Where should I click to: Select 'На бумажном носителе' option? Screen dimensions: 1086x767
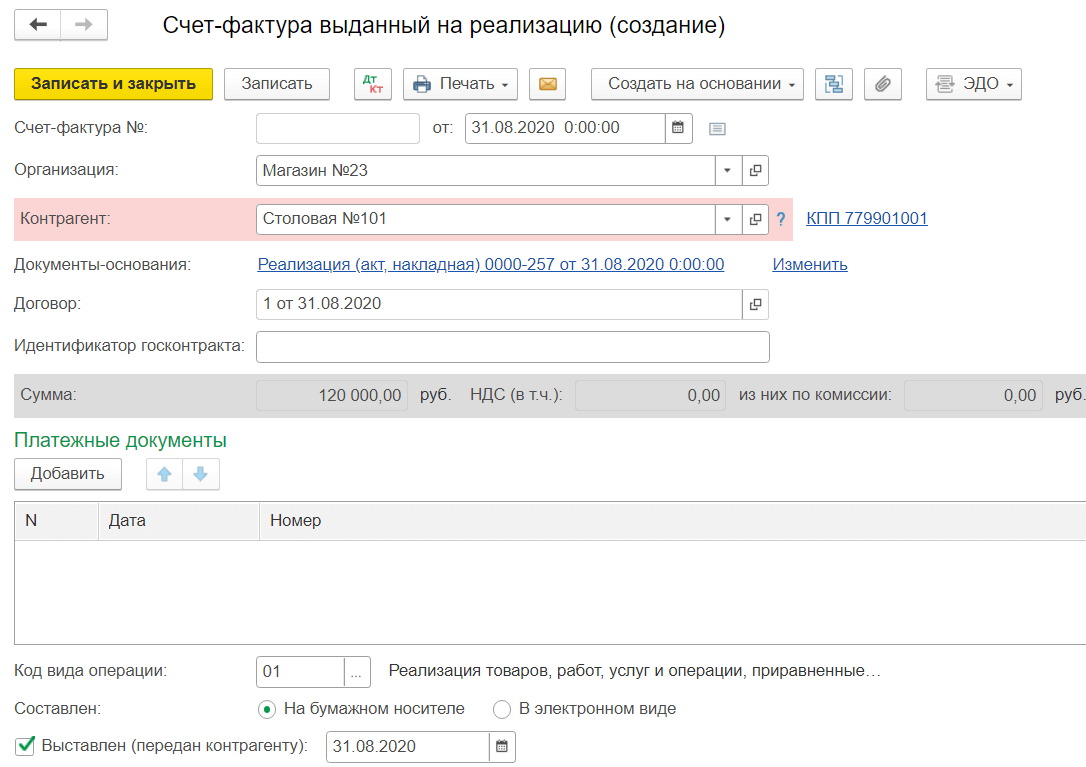[x=266, y=709]
